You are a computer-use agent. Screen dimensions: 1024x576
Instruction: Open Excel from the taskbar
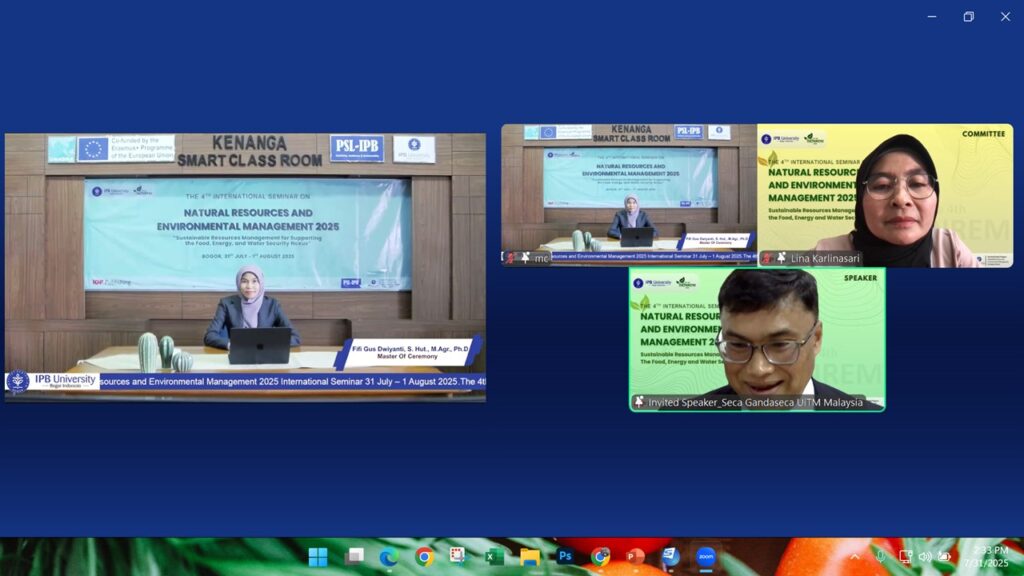pyautogui.click(x=494, y=557)
